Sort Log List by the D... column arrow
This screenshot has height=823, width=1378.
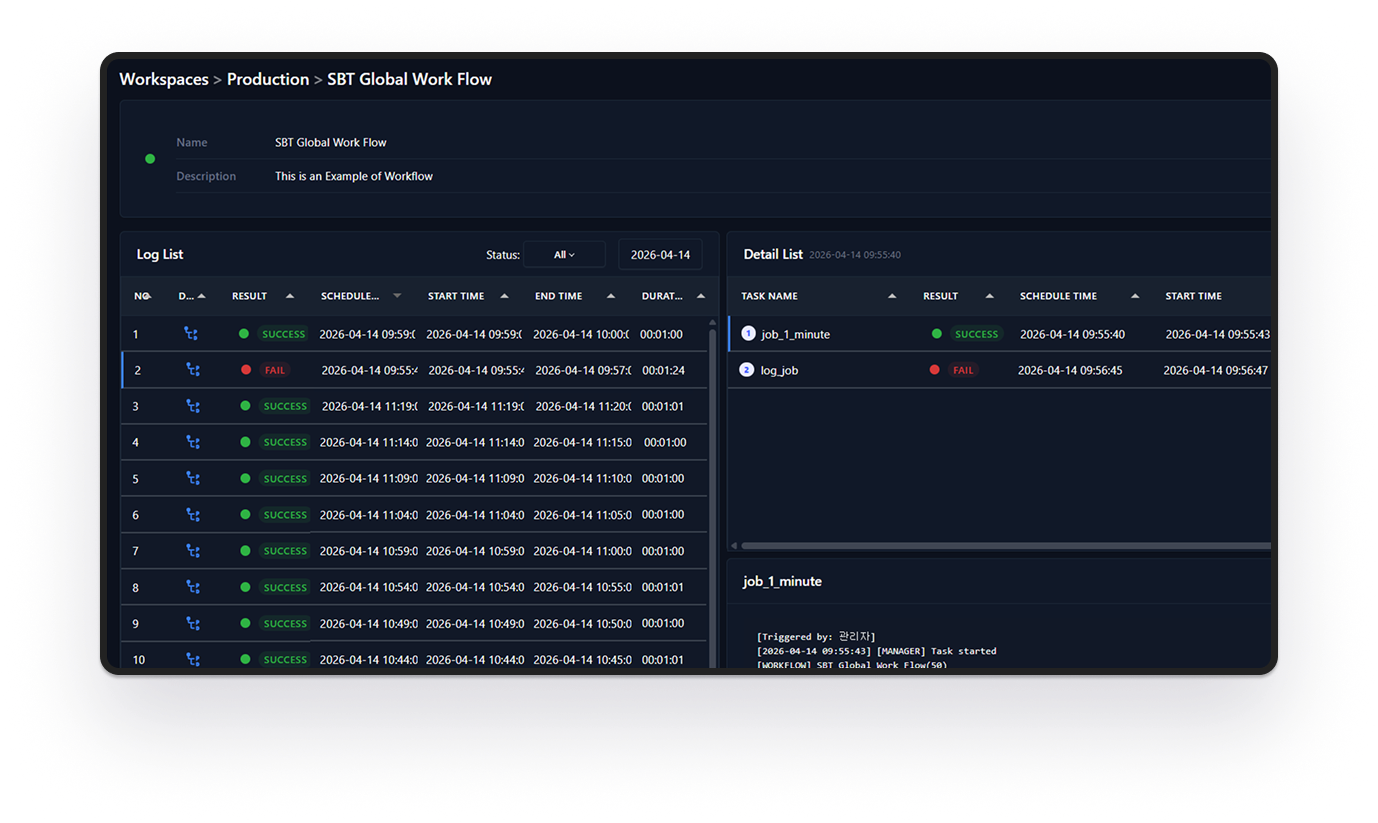[x=202, y=296]
